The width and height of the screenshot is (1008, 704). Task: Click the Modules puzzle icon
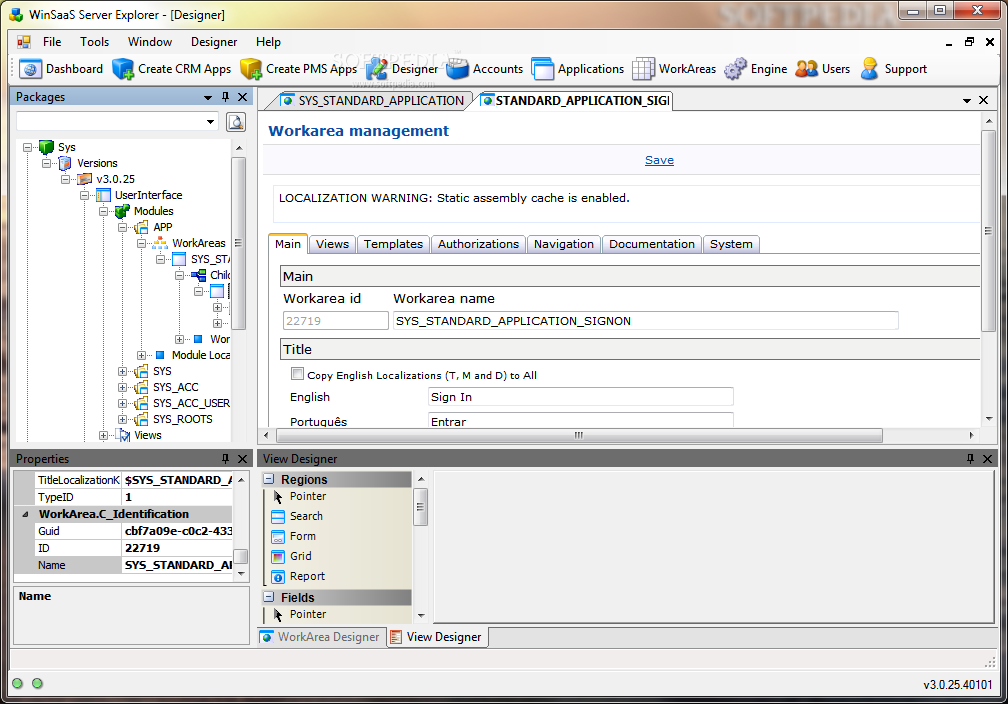[122, 211]
